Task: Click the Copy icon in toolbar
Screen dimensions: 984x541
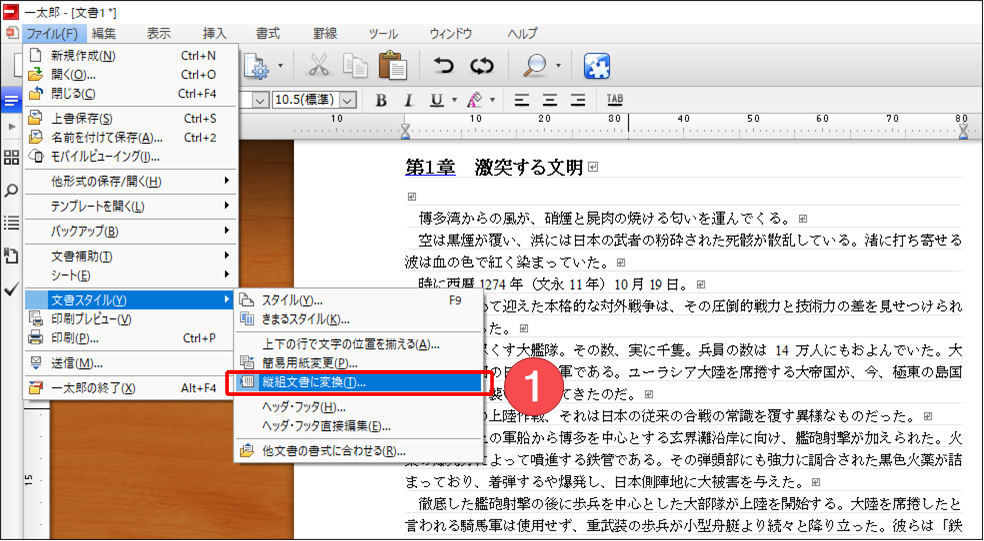Action: [x=355, y=66]
